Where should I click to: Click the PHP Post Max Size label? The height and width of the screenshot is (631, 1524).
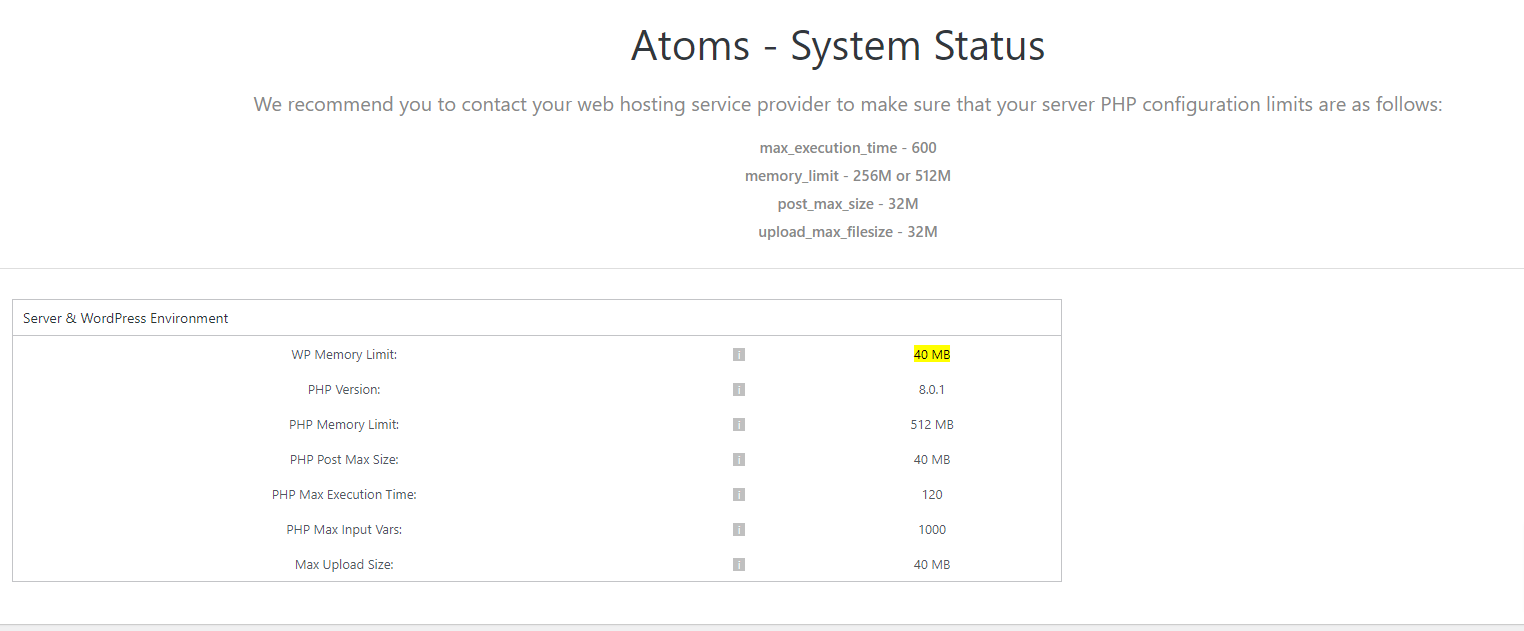pos(344,459)
